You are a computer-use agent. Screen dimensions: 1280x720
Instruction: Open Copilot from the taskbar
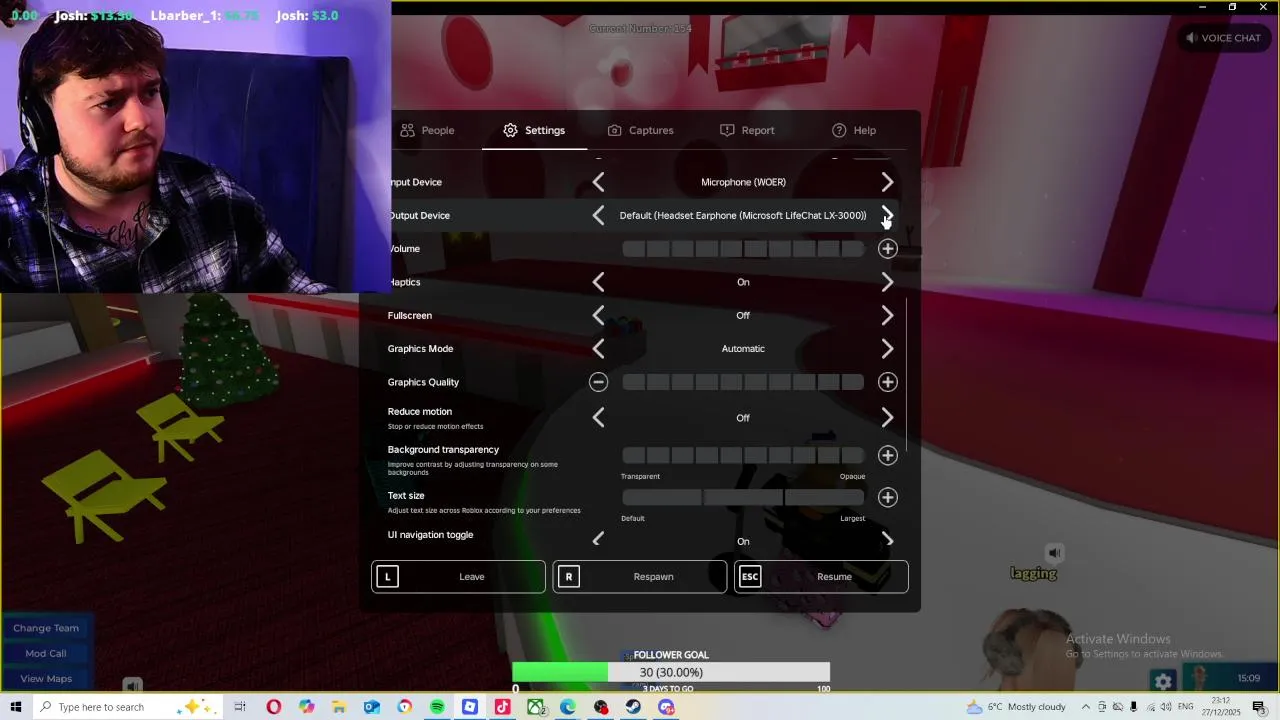(x=306, y=707)
